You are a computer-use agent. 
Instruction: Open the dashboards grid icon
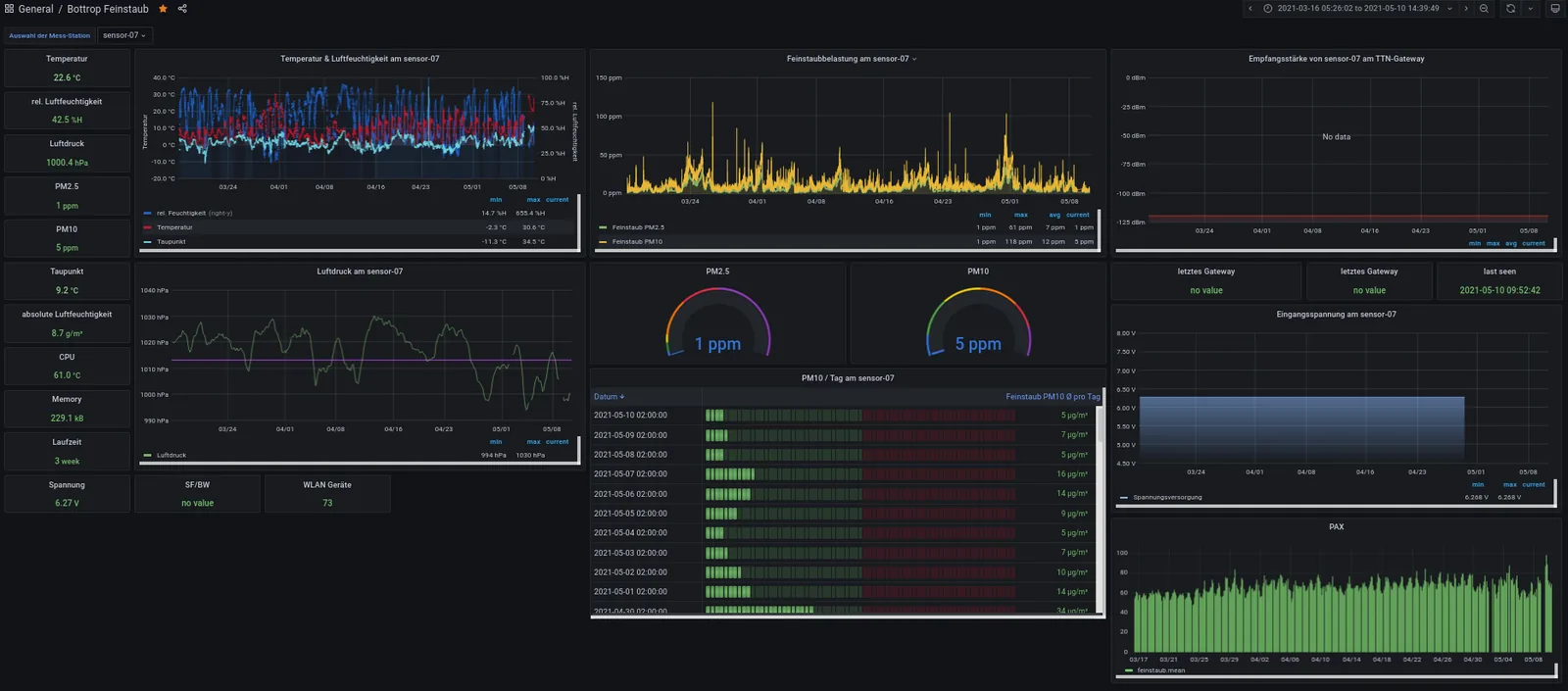click(x=9, y=9)
